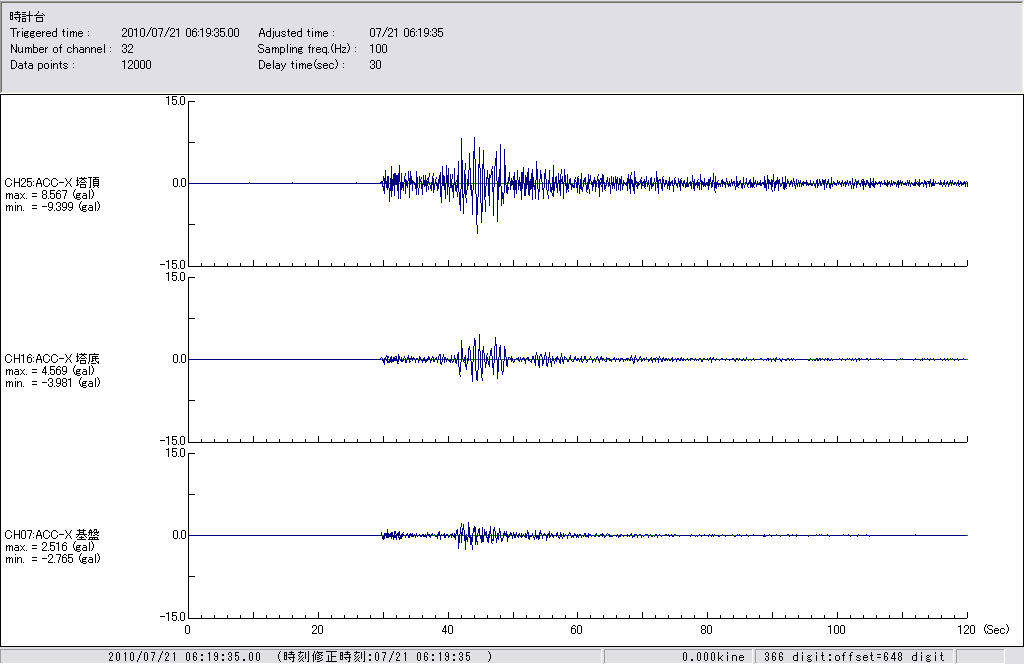Select the CH16:ACC-X 塔底 channel label
This screenshot has height=664, width=1024.
pos(52,359)
